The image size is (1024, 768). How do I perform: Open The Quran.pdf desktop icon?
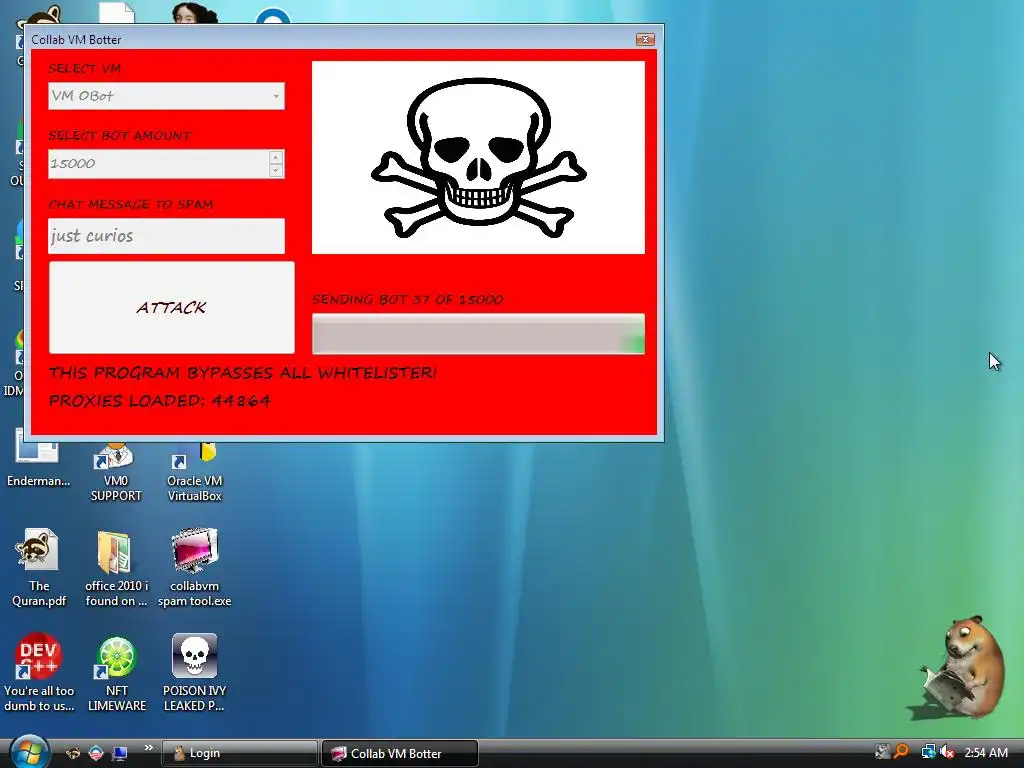pyautogui.click(x=38, y=567)
